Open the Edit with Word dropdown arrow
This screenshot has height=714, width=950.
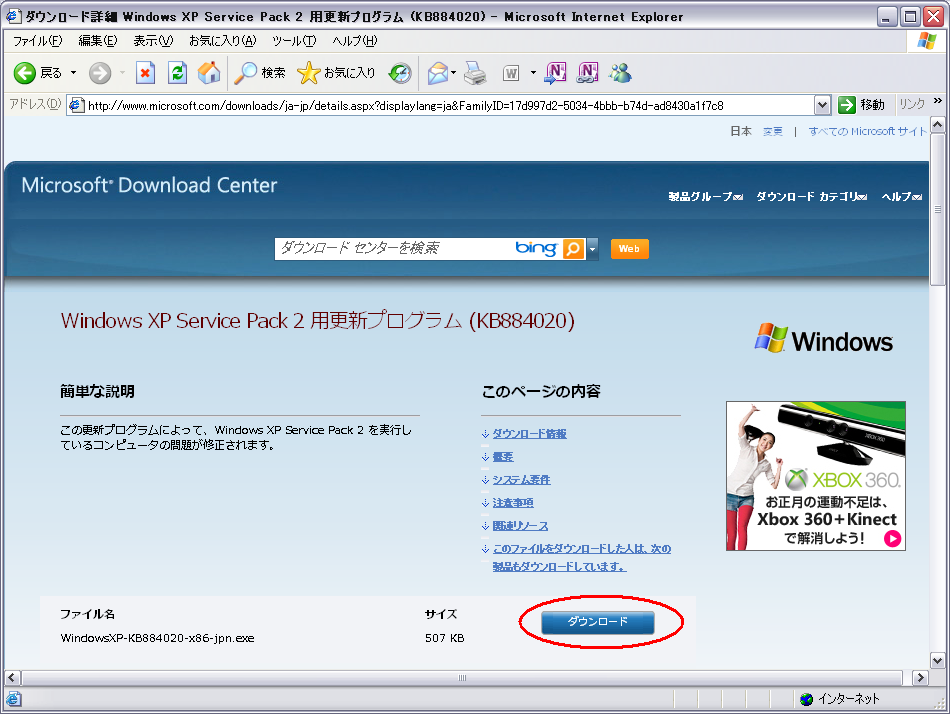point(533,73)
